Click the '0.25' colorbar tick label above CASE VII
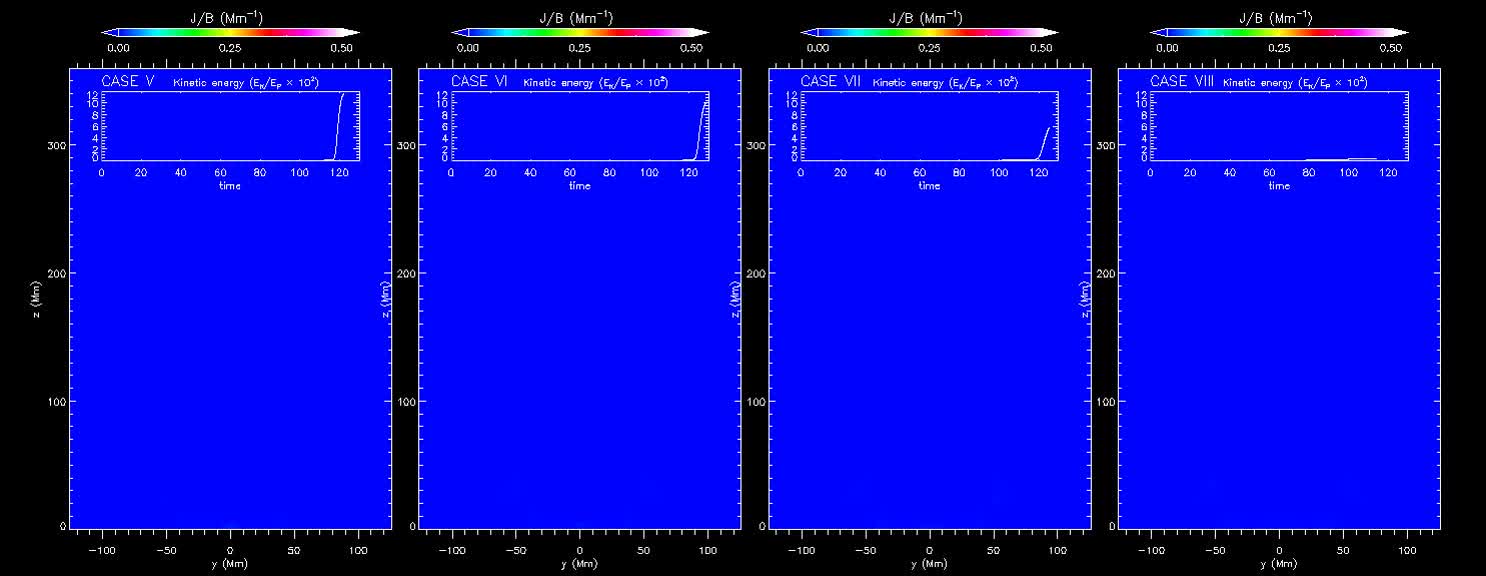 (x=929, y=48)
